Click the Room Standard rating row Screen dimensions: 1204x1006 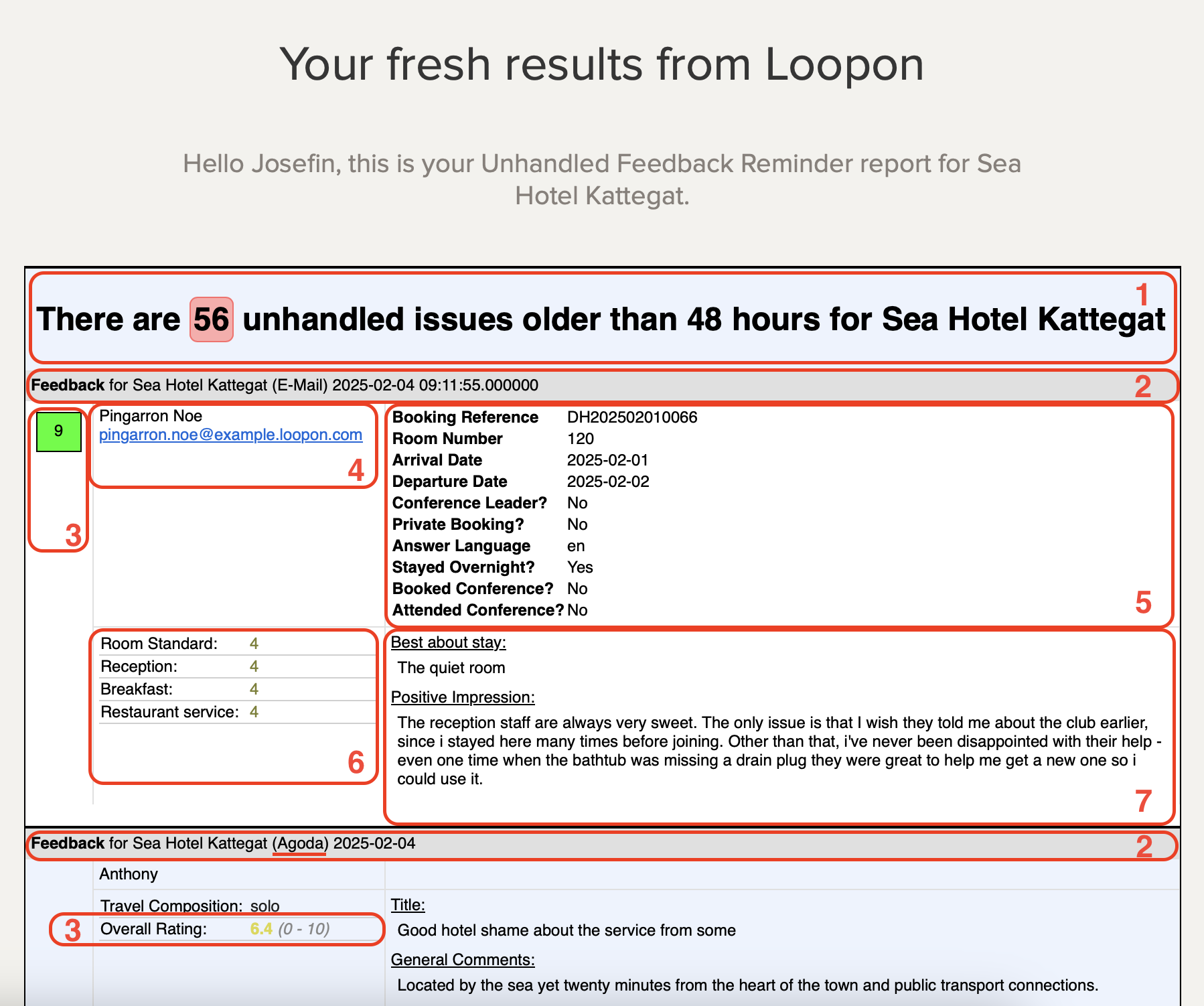(179, 644)
